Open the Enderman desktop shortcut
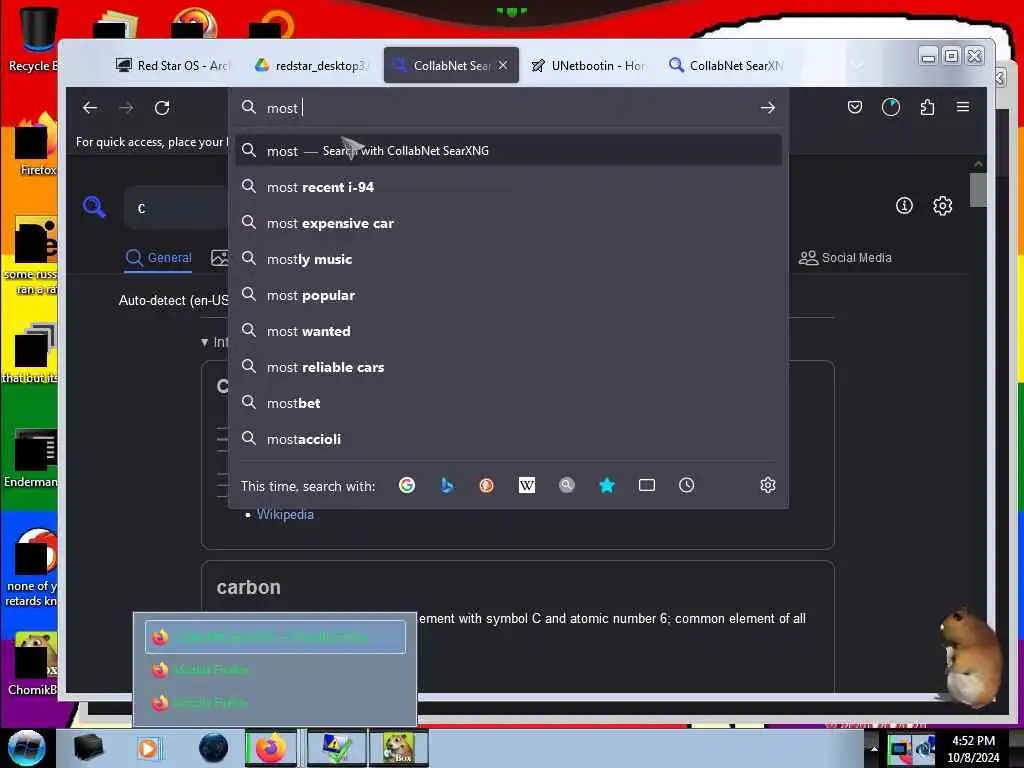This screenshot has width=1024, height=768. point(31,459)
